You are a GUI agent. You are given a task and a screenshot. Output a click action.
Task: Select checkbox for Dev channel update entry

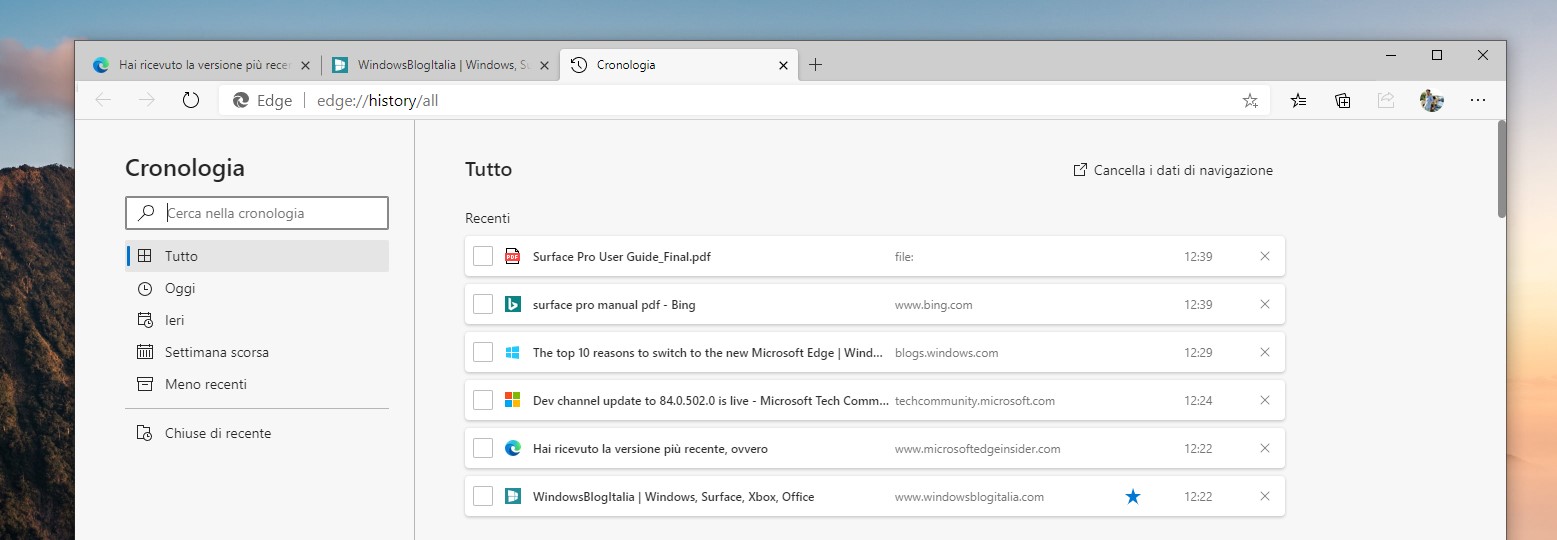tap(483, 400)
